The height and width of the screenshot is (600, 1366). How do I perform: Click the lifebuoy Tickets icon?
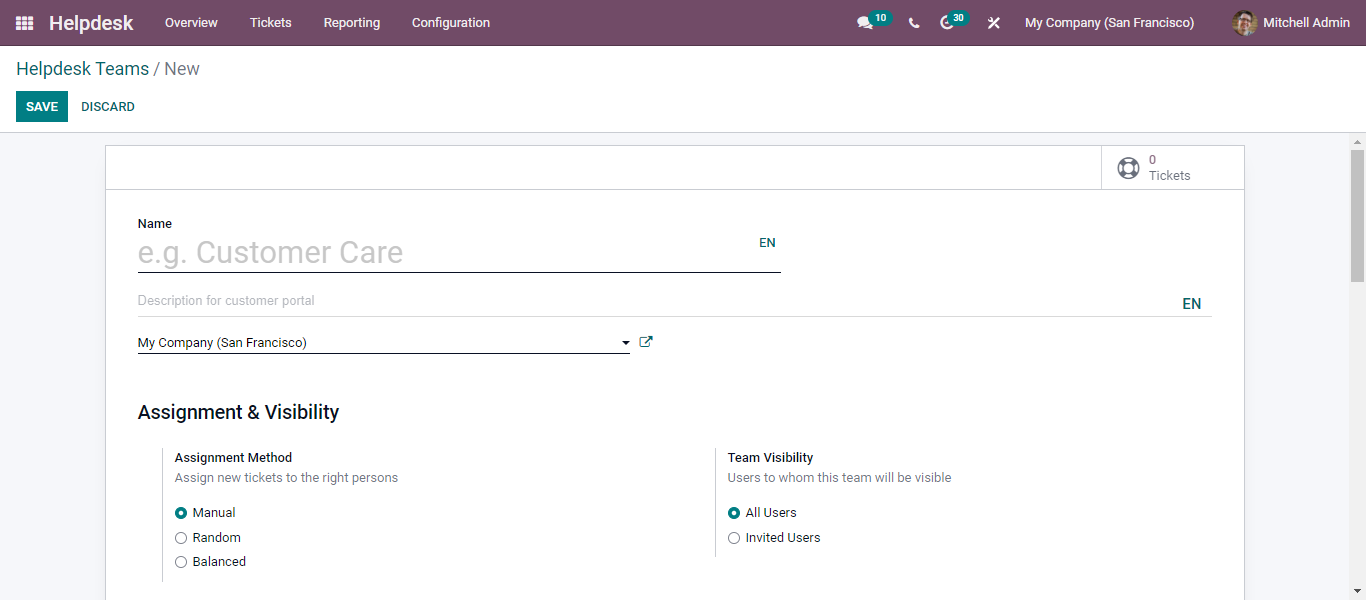click(x=1128, y=168)
